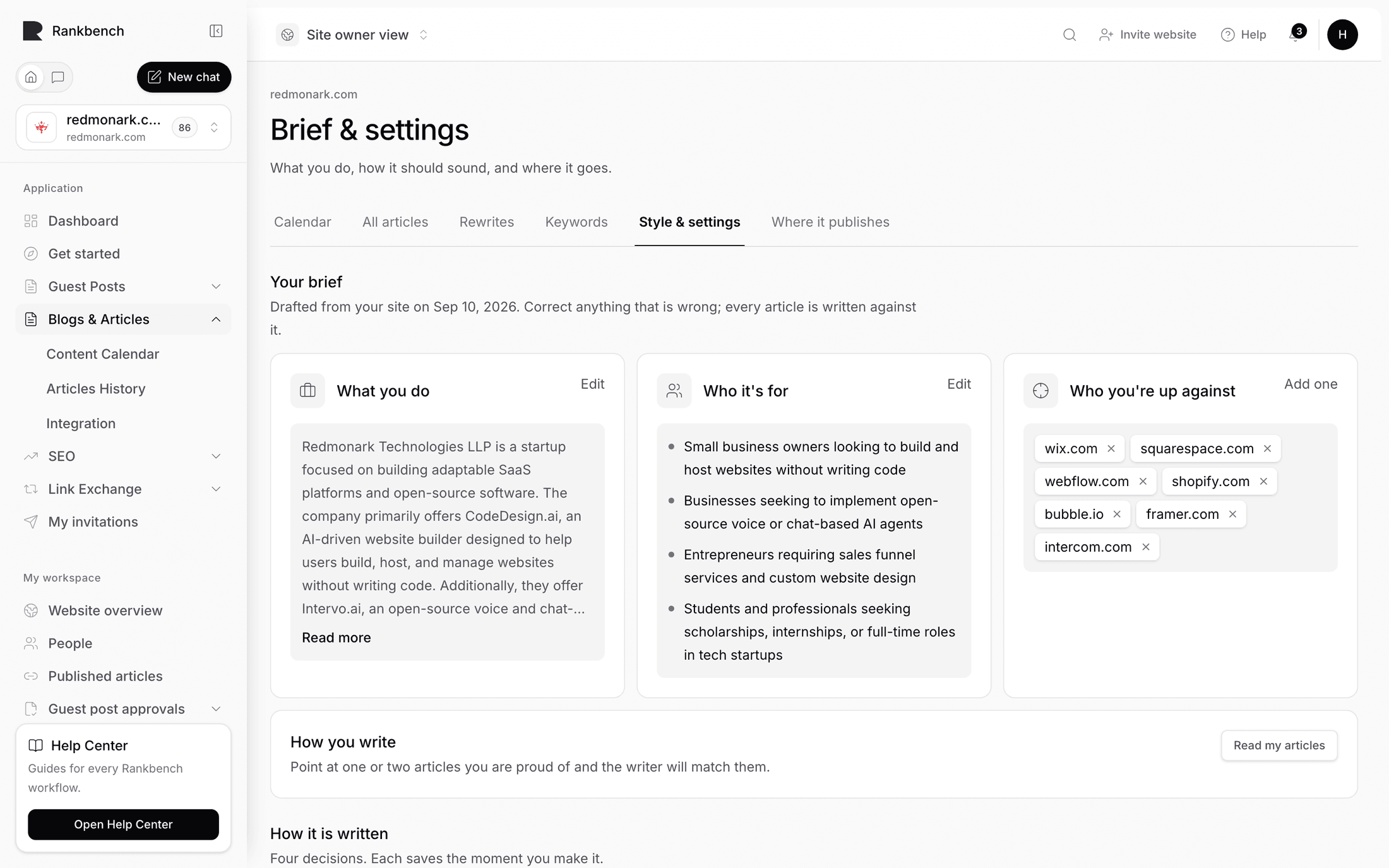The image size is (1389, 868).
Task: Click the search magnifier icon
Action: click(x=1069, y=35)
